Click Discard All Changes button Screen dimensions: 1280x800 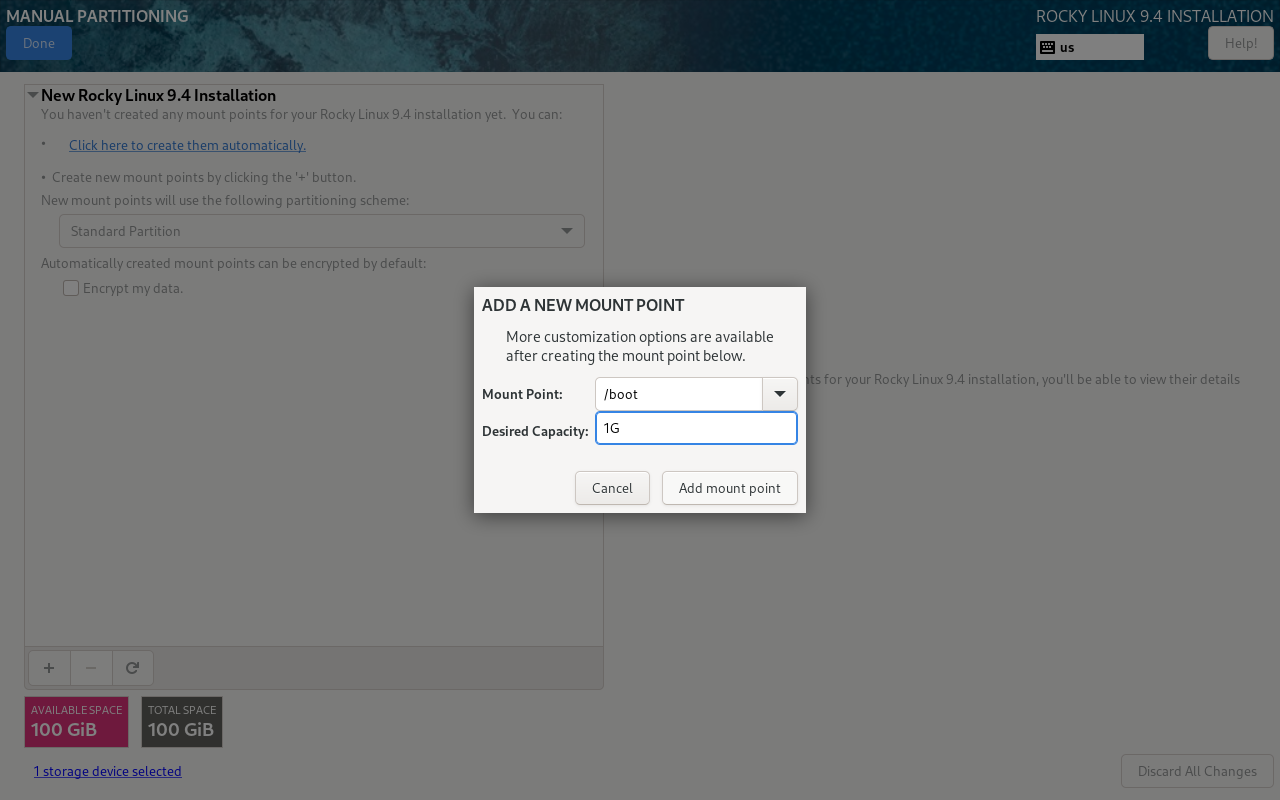[1197, 771]
